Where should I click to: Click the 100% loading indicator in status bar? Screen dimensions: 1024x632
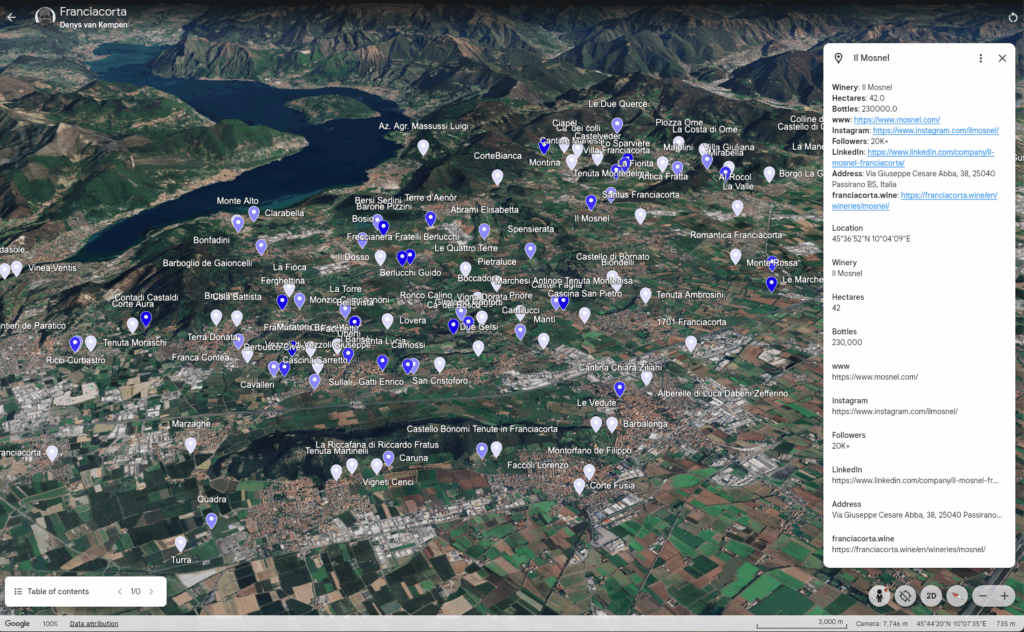pyautogui.click(x=50, y=624)
